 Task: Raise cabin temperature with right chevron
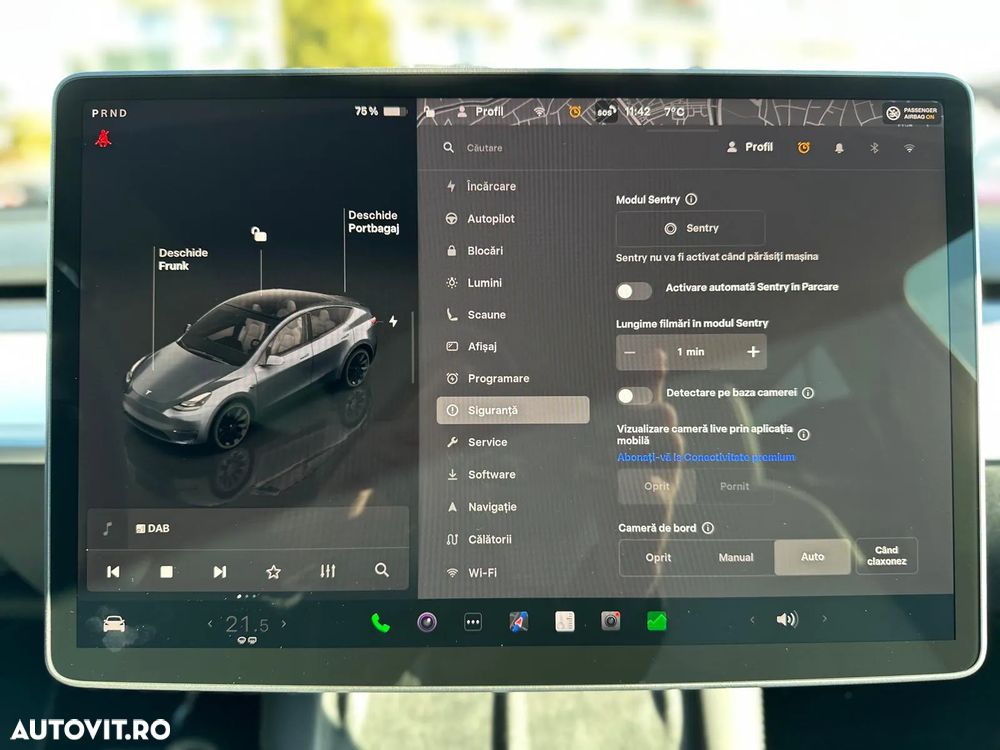[284, 624]
